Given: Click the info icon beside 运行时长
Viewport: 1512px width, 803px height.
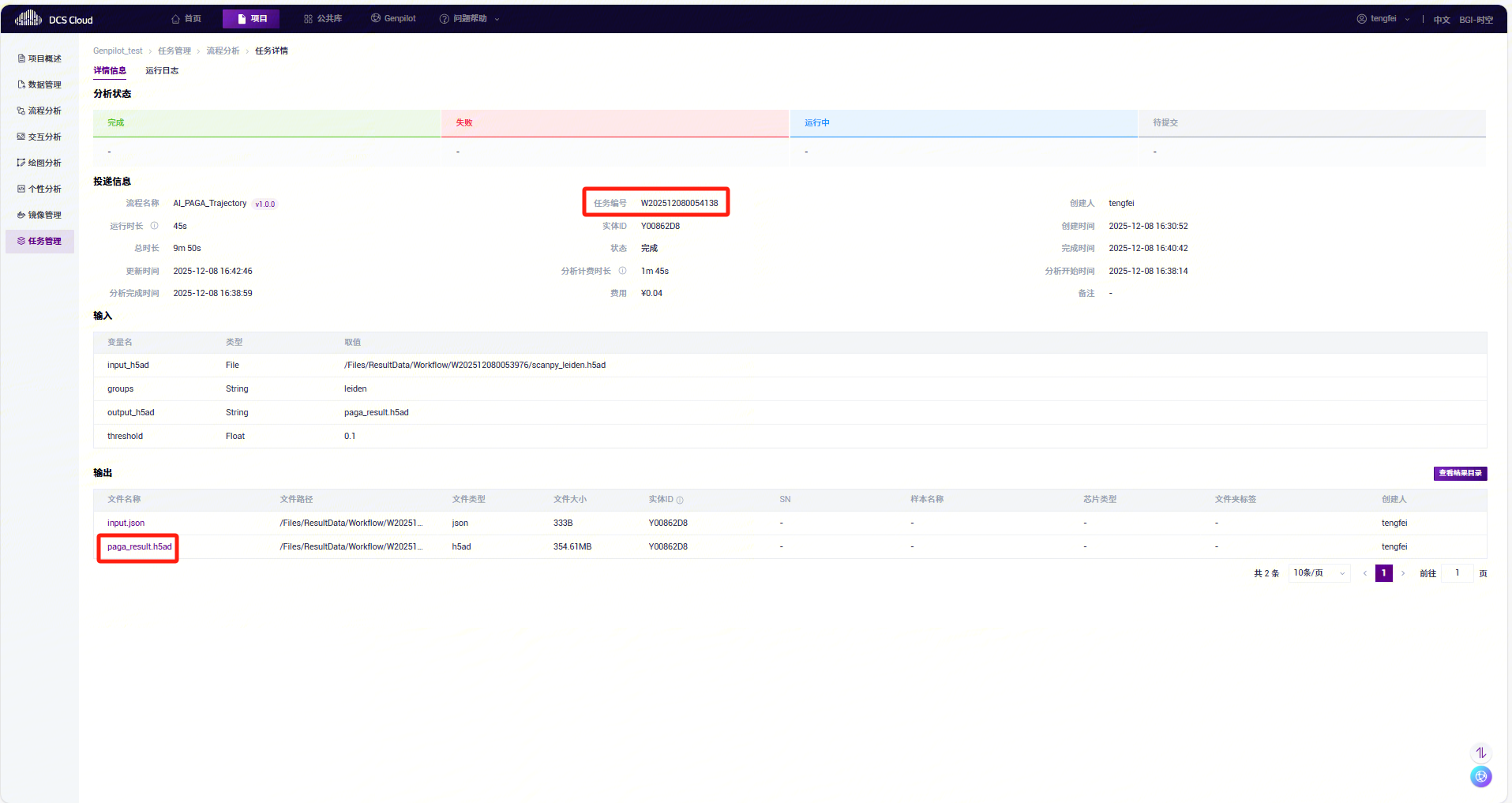Looking at the screenshot, I should (x=155, y=226).
